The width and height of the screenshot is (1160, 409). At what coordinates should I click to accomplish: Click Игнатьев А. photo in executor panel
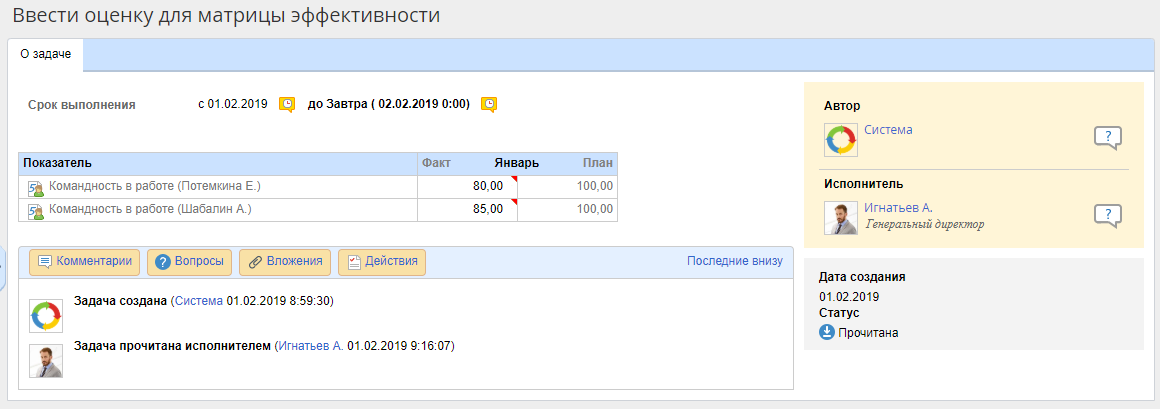[x=841, y=218]
